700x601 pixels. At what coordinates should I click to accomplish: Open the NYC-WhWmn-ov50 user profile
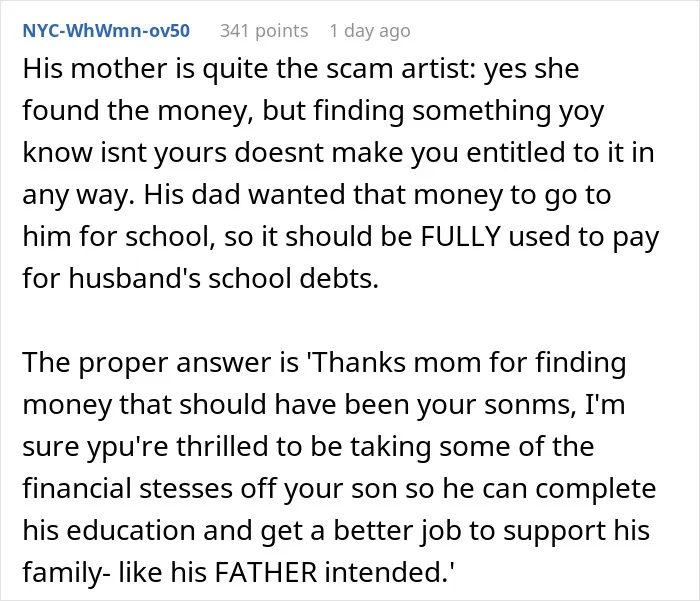pos(106,31)
